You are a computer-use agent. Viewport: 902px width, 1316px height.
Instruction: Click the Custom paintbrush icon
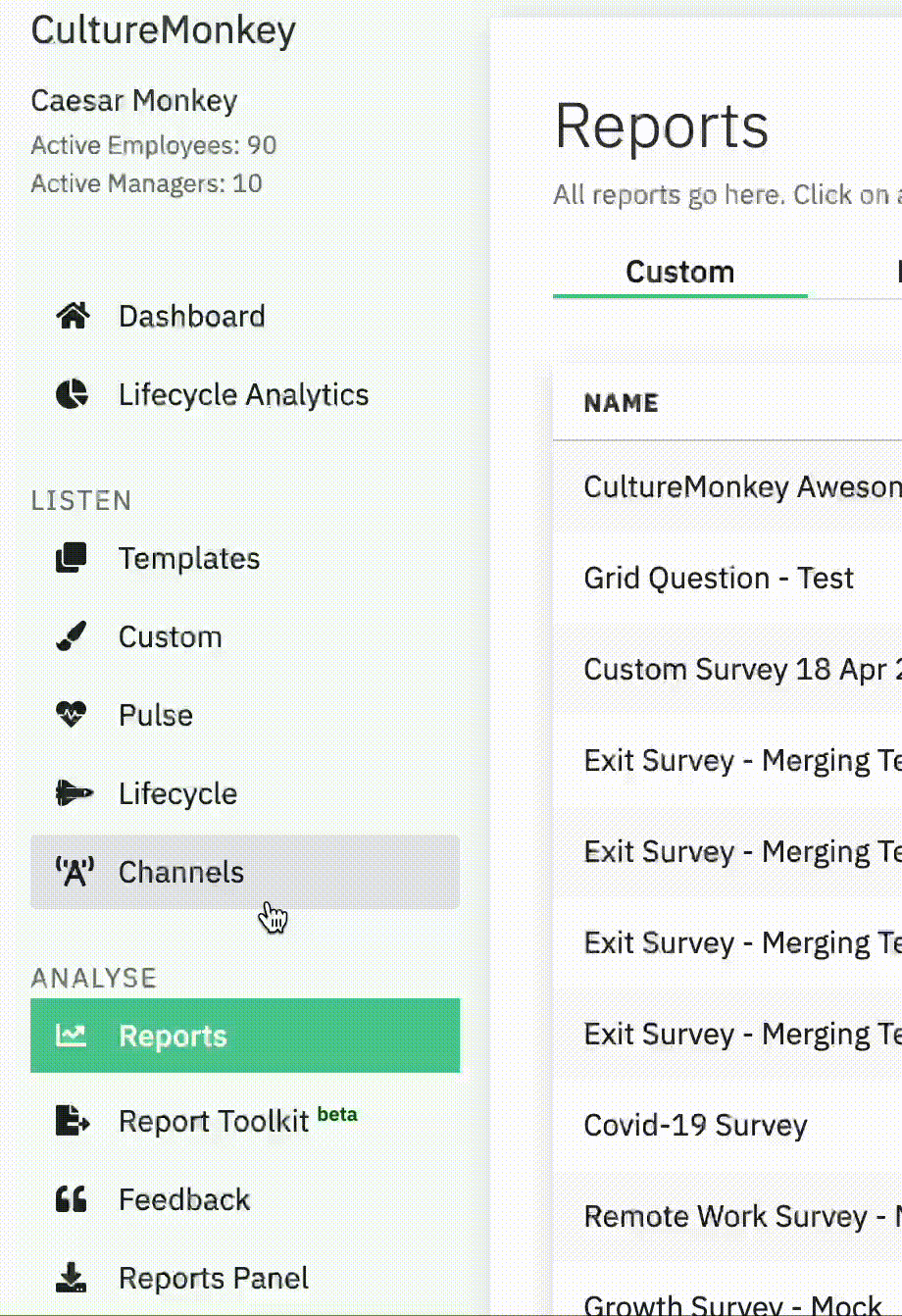click(72, 636)
